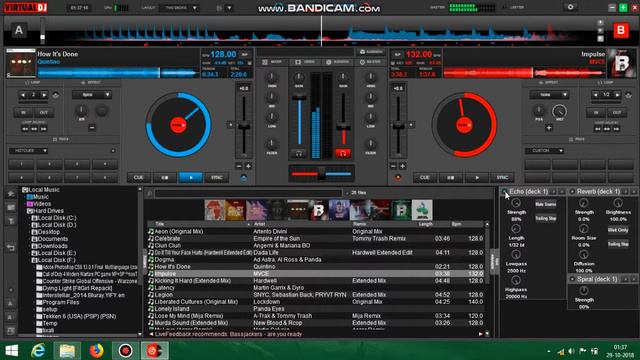Click hotcue pad 4 on deck A
This screenshot has width=640, height=360.
[105, 164]
